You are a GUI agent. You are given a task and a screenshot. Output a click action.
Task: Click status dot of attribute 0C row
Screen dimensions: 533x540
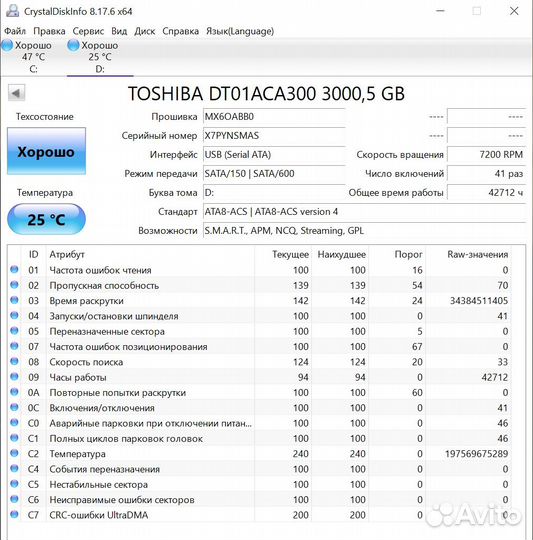(x=14, y=407)
